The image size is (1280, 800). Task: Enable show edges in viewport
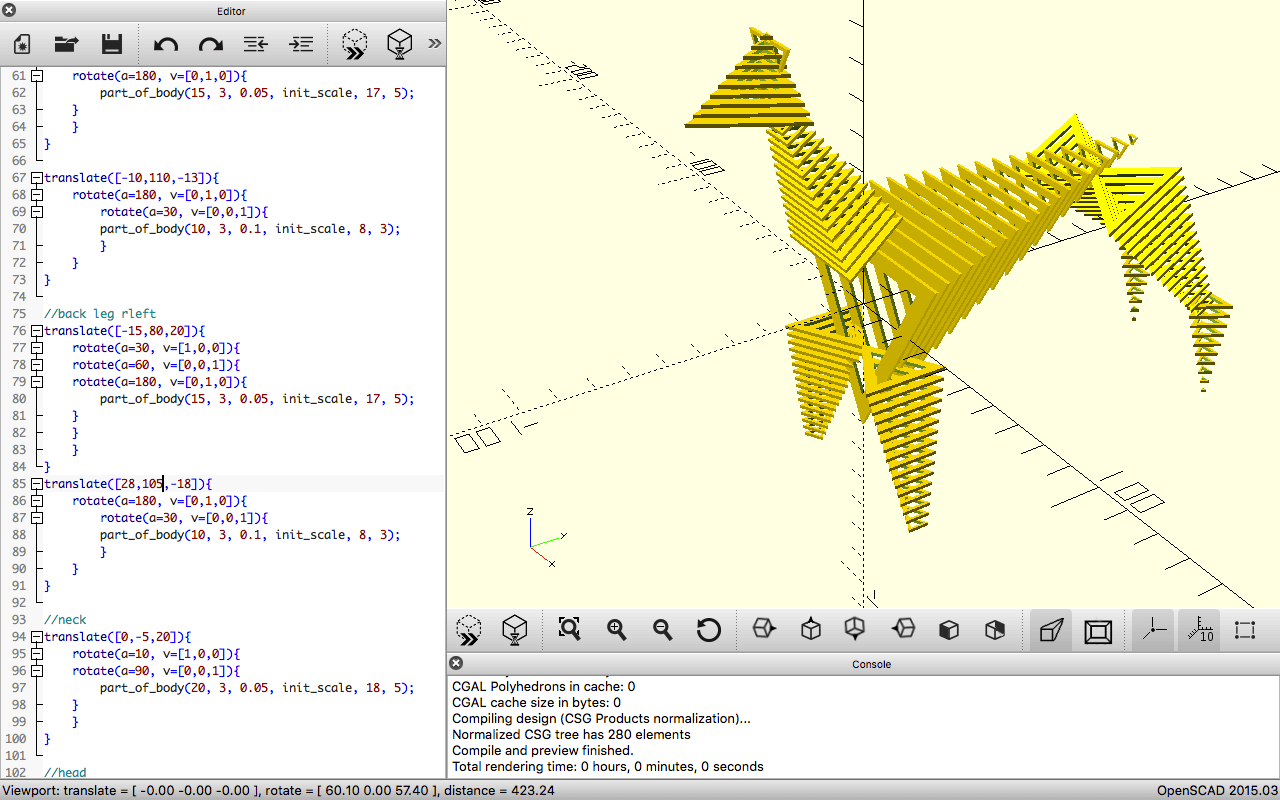(x=1245, y=630)
